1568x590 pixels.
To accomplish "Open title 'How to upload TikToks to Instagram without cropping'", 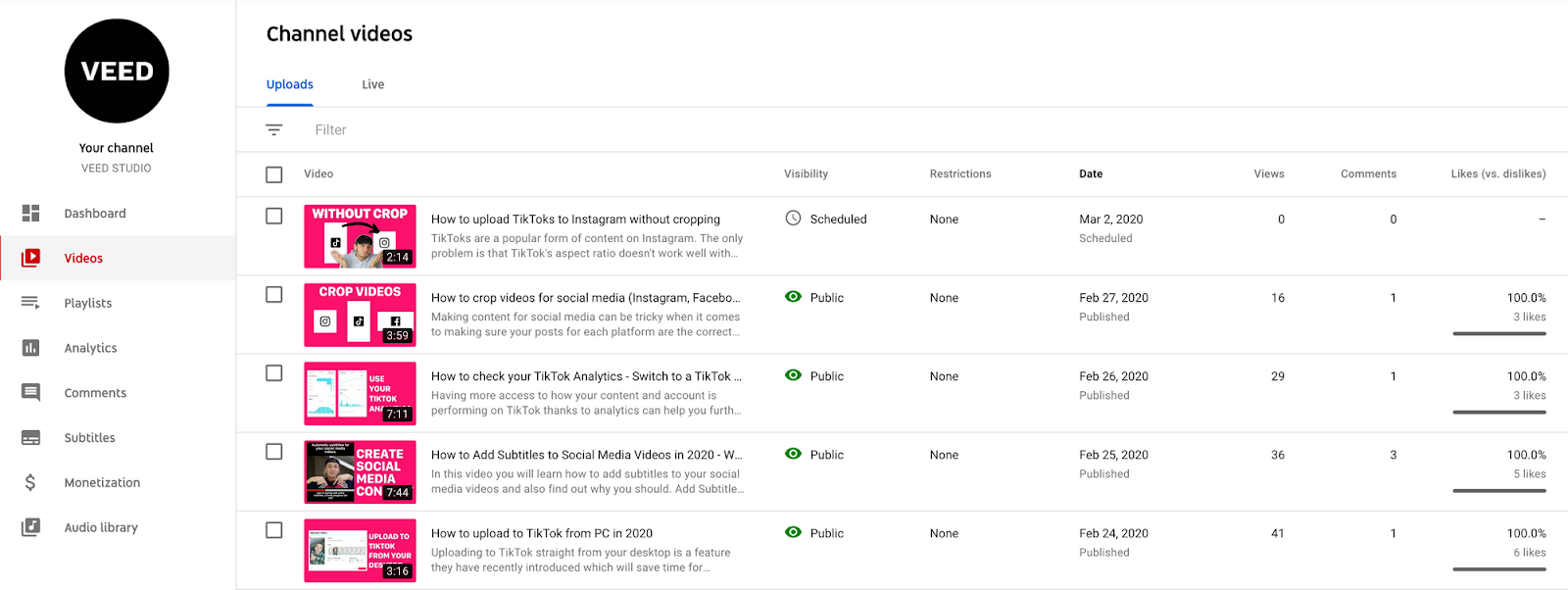I will 575,220.
